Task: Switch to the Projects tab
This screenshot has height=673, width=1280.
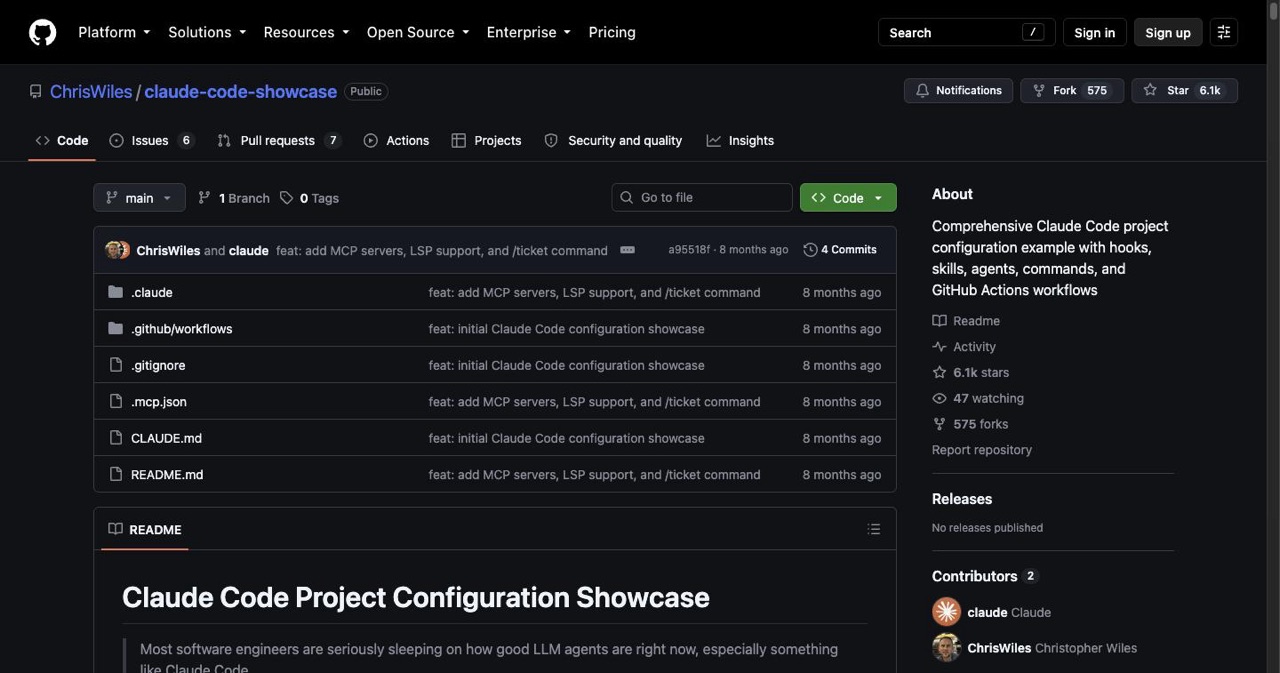Action: (486, 140)
